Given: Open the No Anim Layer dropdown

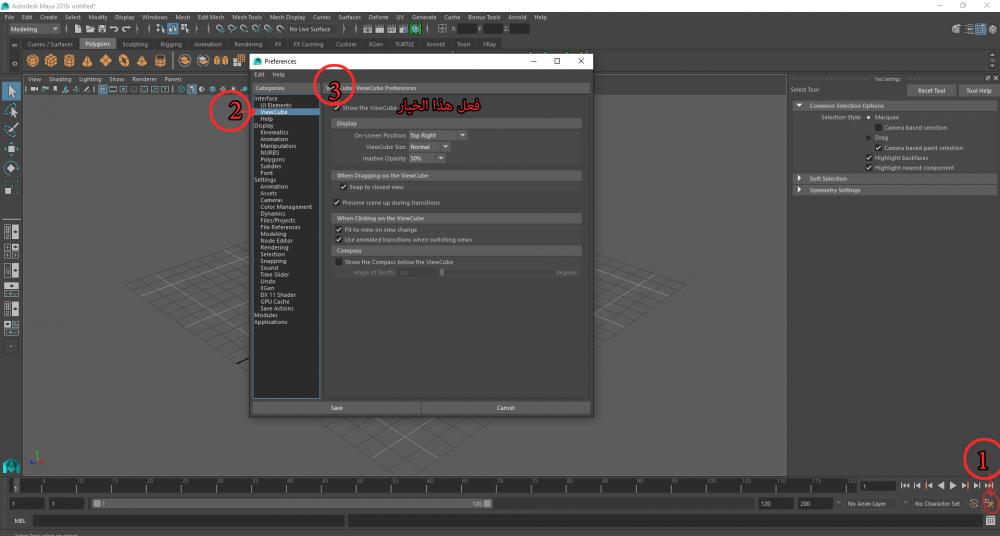Looking at the screenshot, I should click(871, 503).
